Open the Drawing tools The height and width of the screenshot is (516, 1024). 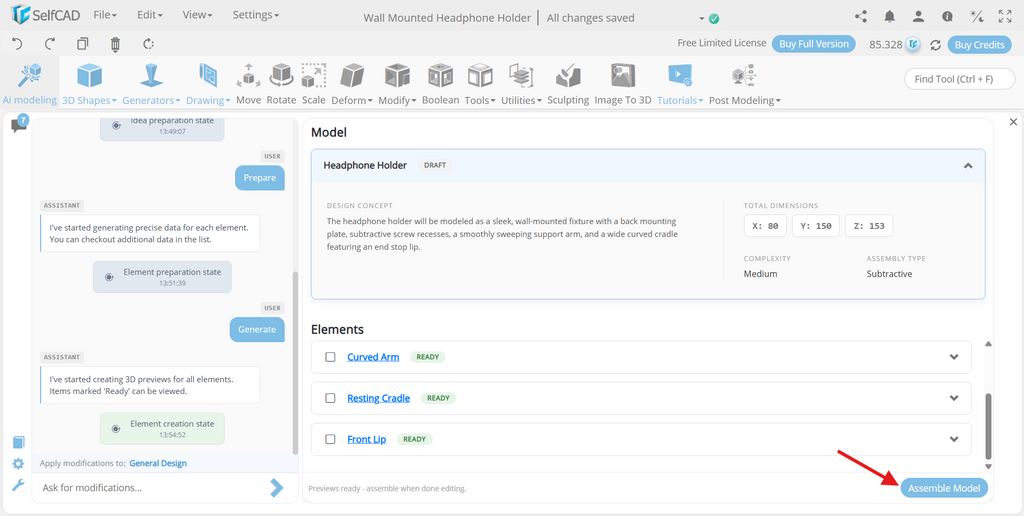coord(208,84)
